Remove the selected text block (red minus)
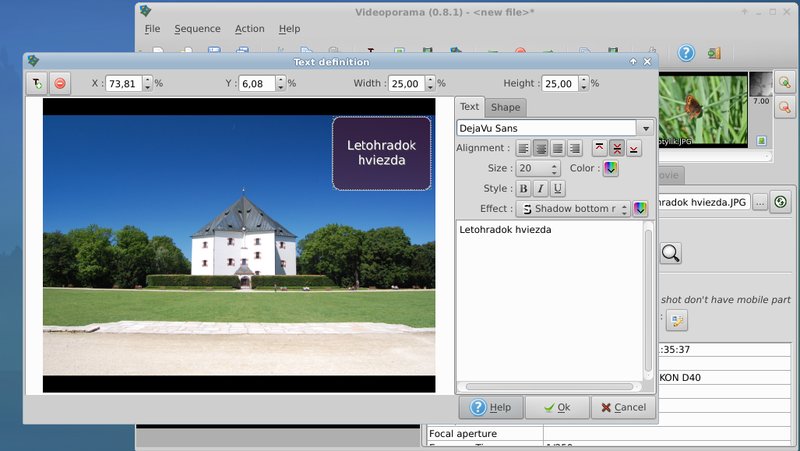800x451 pixels. click(60, 83)
